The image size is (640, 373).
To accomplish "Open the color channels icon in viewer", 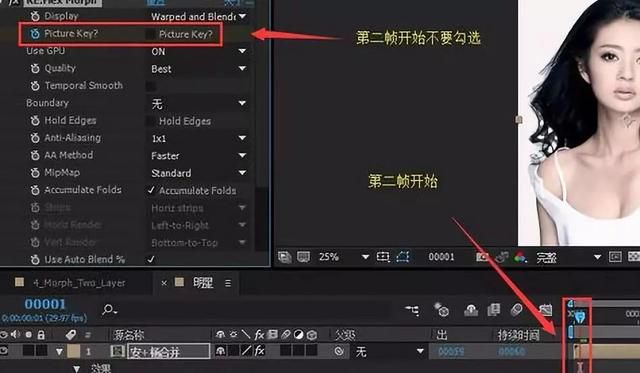I will click(x=520, y=257).
